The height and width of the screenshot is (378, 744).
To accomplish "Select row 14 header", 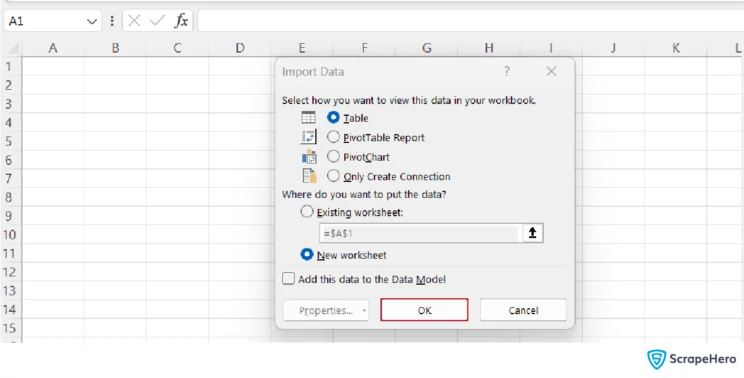I will pyautogui.click(x=10, y=309).
